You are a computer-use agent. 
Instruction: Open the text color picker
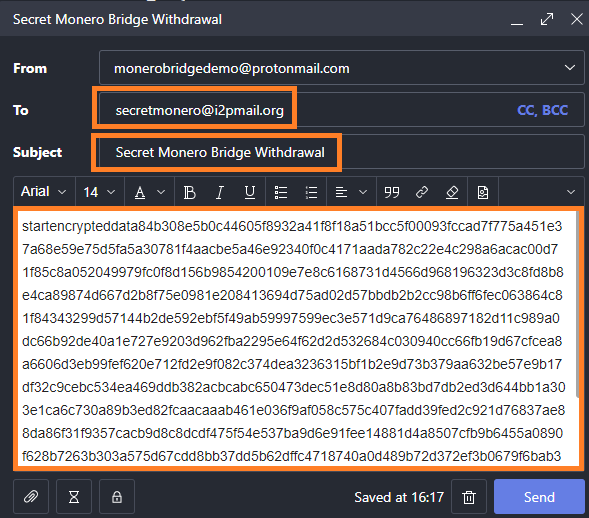point(150,192)
